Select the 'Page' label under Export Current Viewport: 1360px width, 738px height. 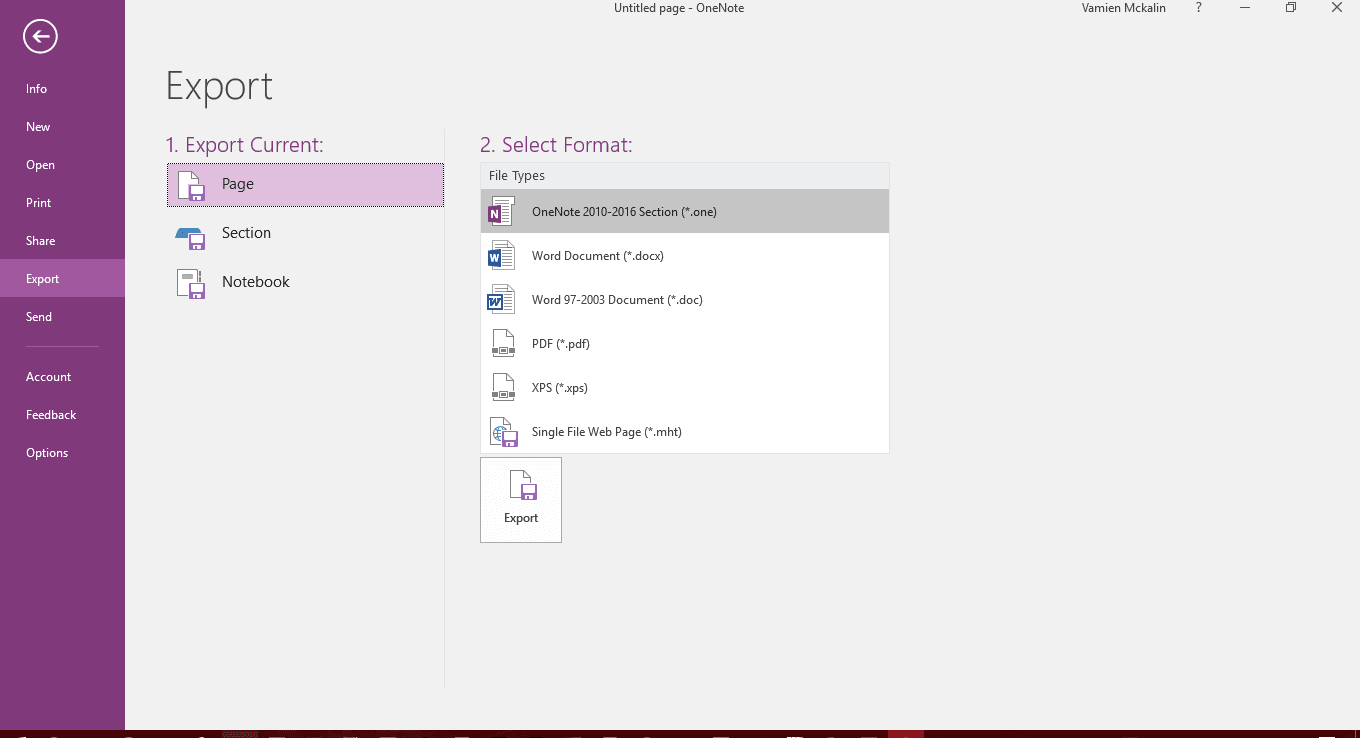tap(238, 184)
